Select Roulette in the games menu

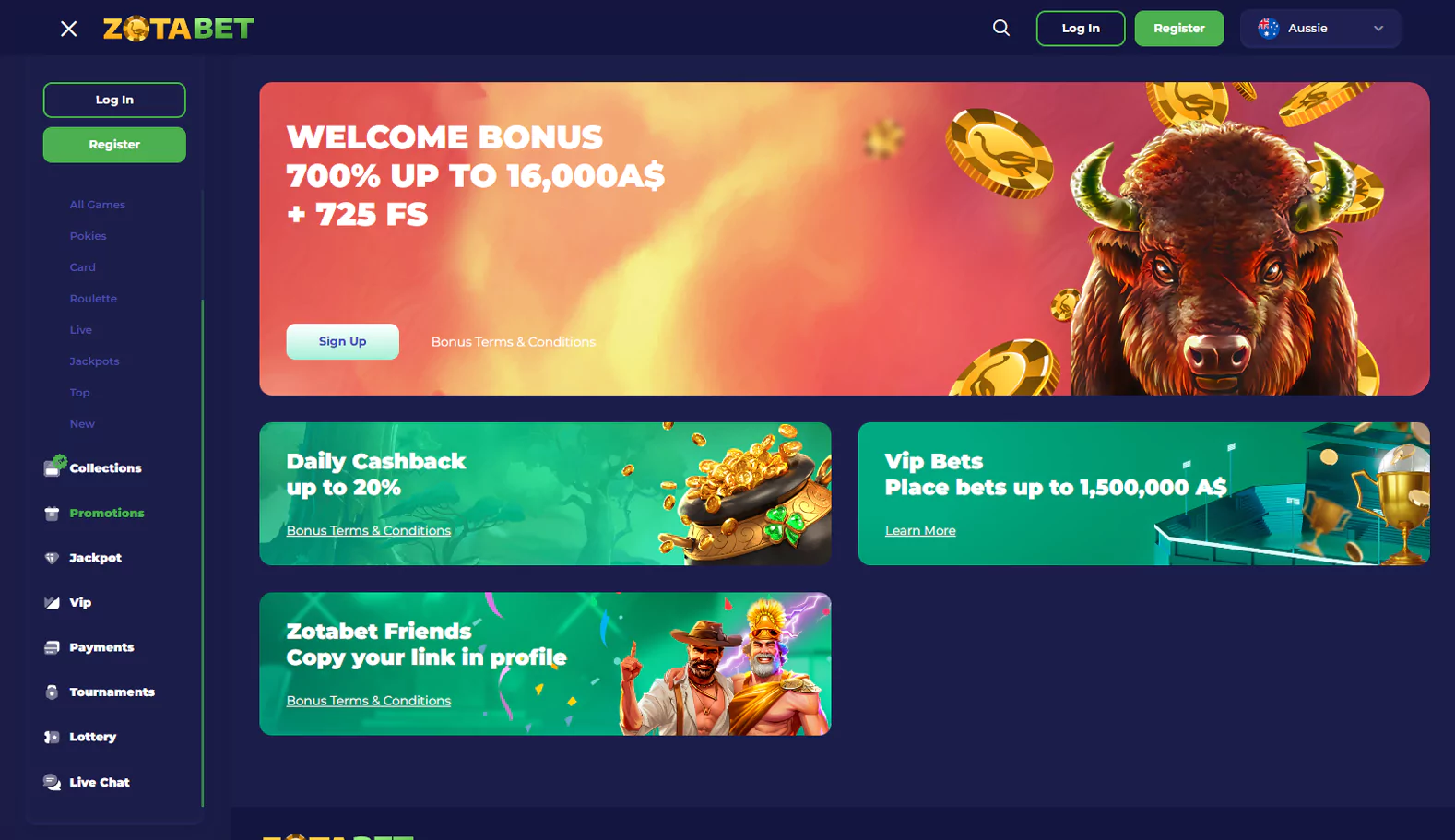93,299
